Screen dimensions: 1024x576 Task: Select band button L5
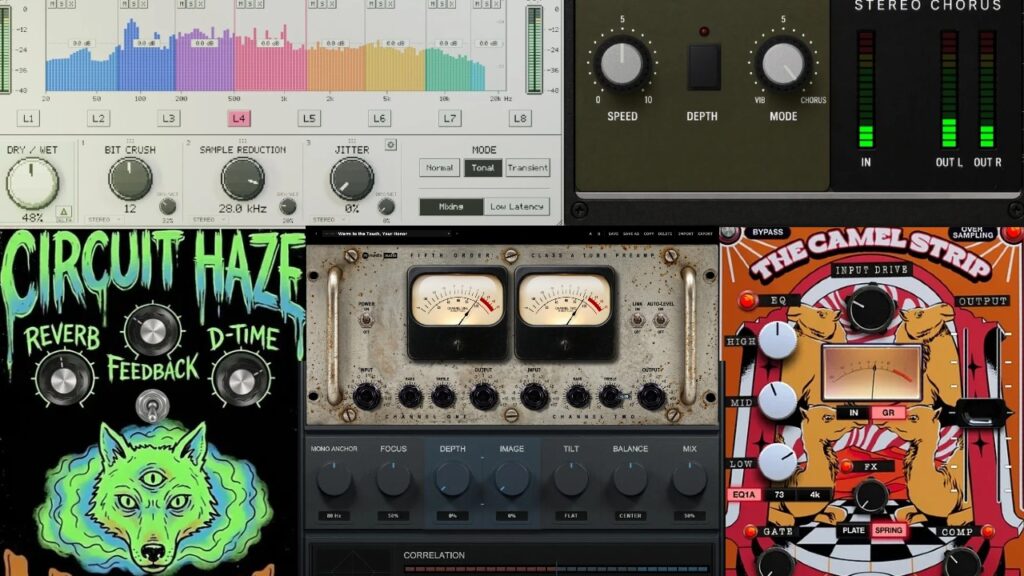click(309, 118)
